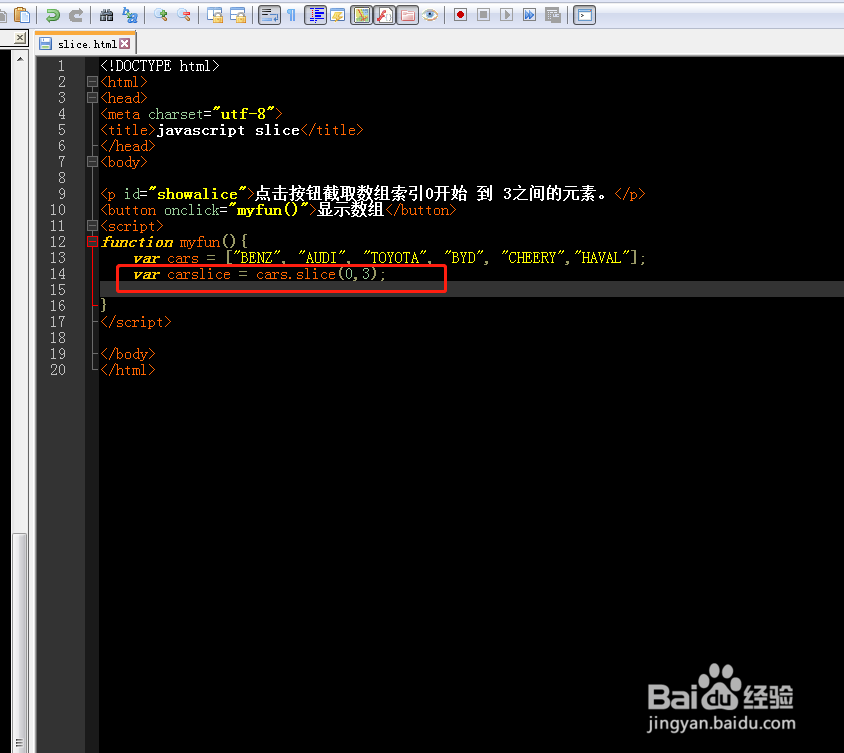Play back the recorded macro
Image resolution: width=844 pixels, height=753 pixels.
(x=507, y=15)
